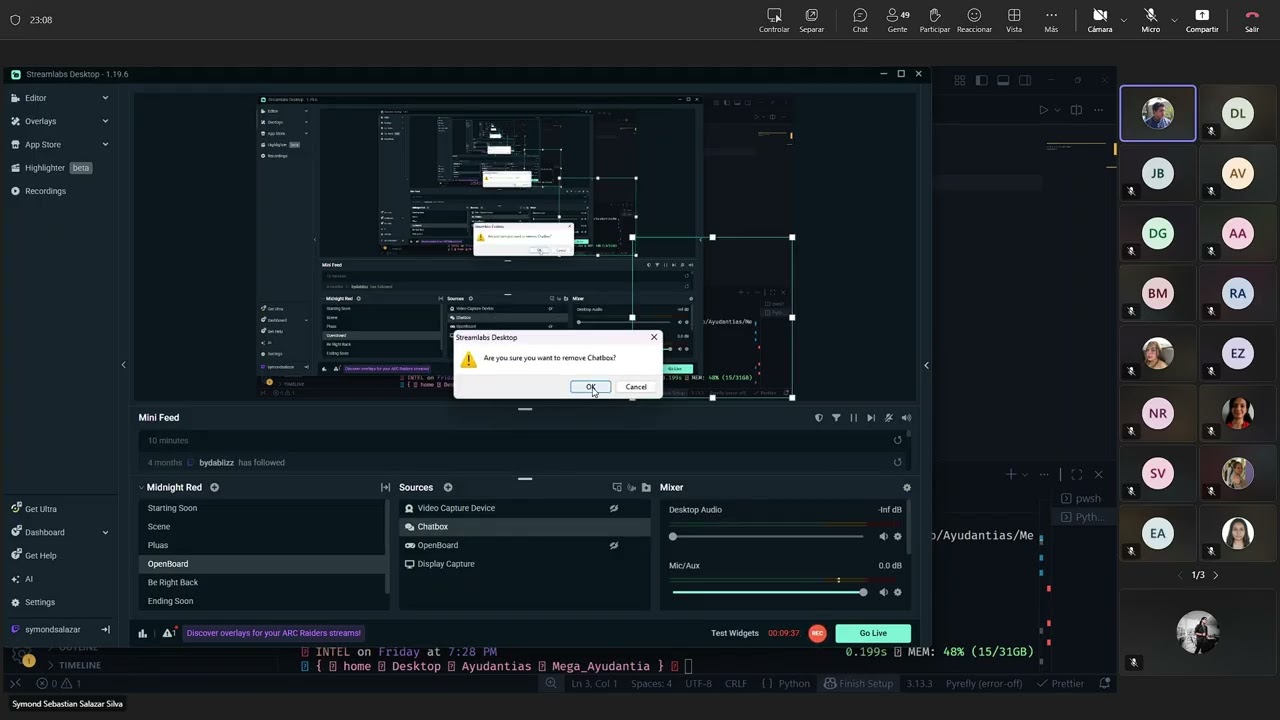Click Separar pop-out icon in Teams
The image size is (1280, 720).
point(812,20)
